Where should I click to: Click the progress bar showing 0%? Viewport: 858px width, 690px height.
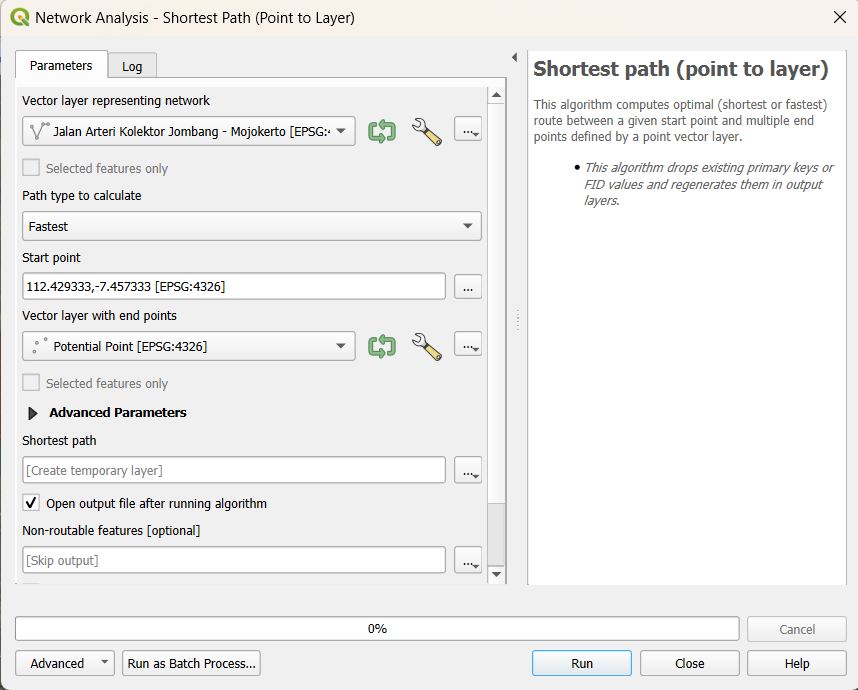pyautogui.click(x=379, y=628)
